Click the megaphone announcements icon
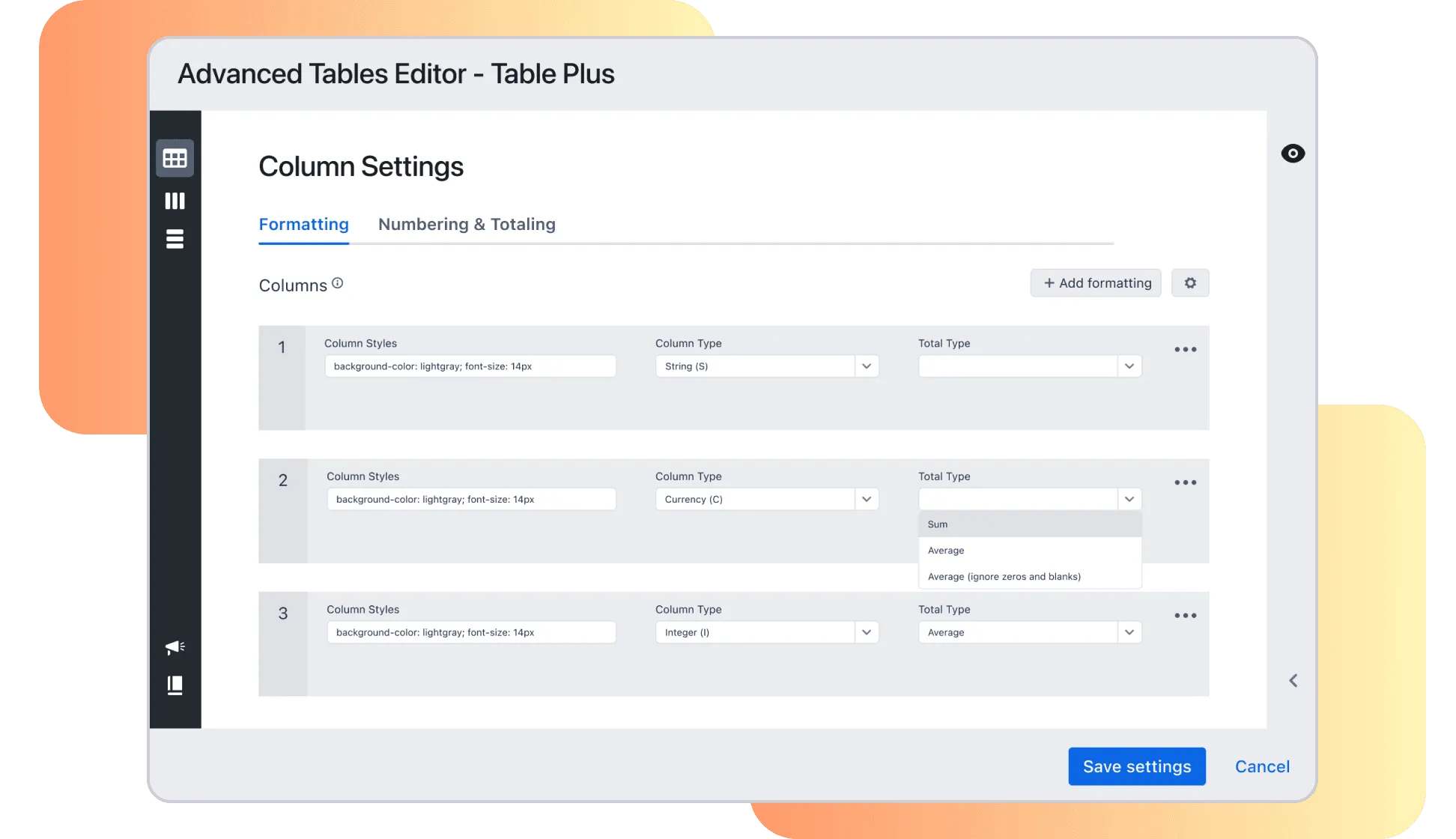This screenshot has height=839, width=1456. [175, 647]
